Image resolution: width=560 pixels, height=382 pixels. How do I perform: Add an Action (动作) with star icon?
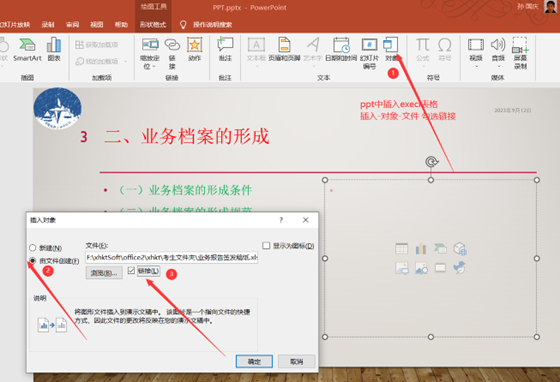point(195,49)
